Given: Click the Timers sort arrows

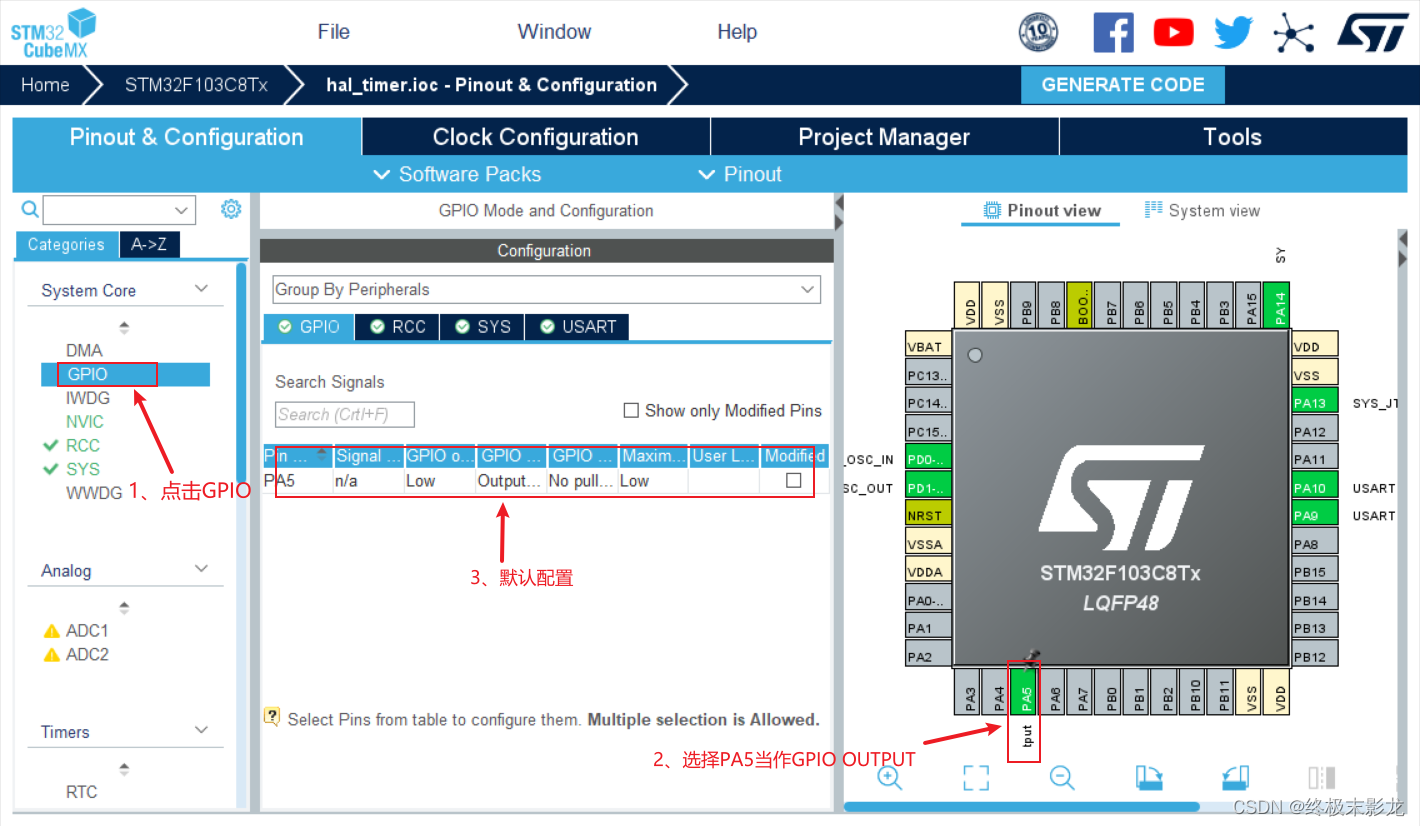Looking at the screenshot, I should [124, 769].
